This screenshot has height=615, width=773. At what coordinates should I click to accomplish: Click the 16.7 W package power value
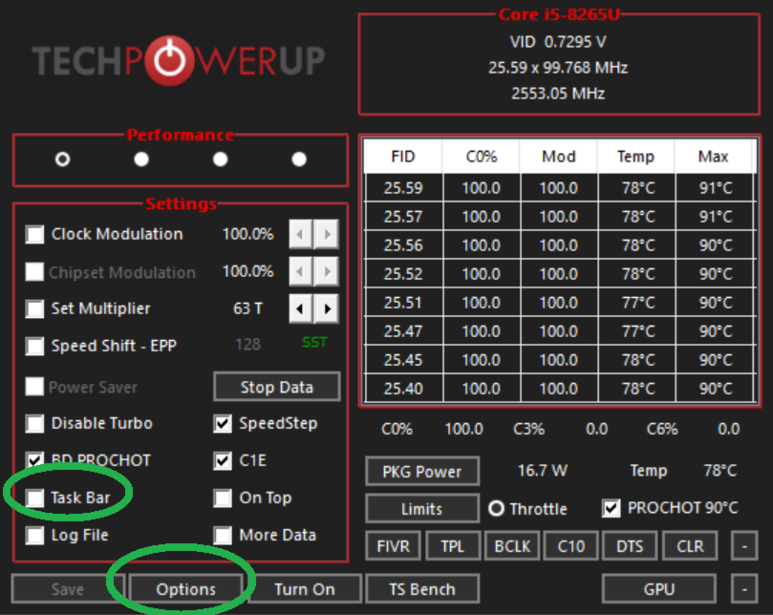pos(543,471)
